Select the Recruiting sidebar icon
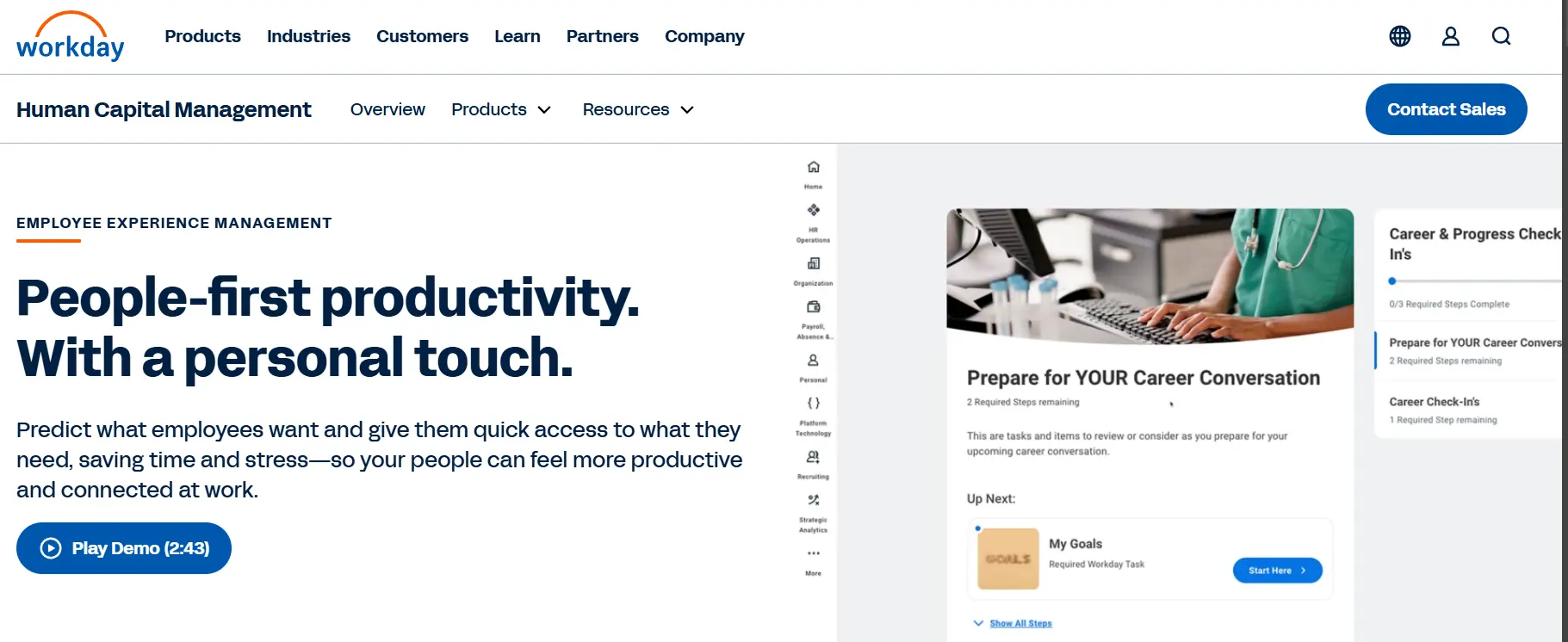The height and width of the screenshot is (642, 1568). pyautogui.click(x=813, y=458)
